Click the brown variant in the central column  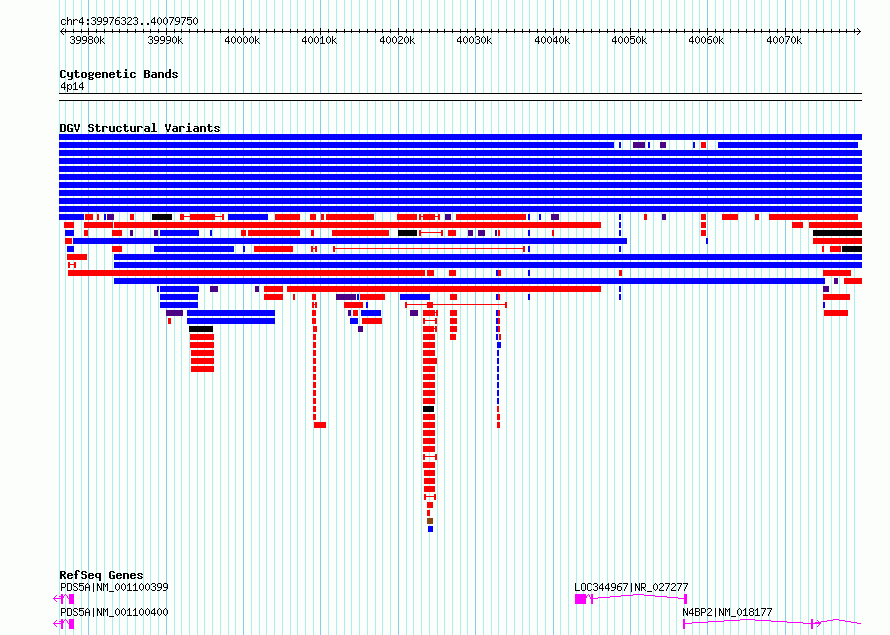tap(430, 521)
